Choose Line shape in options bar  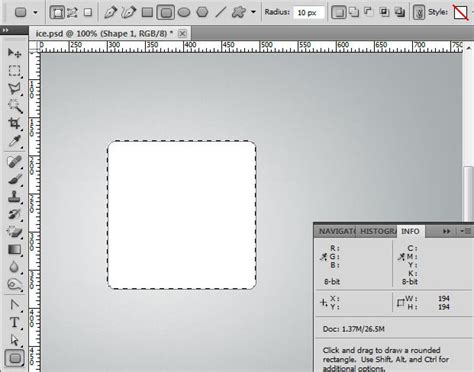(220, 13)
